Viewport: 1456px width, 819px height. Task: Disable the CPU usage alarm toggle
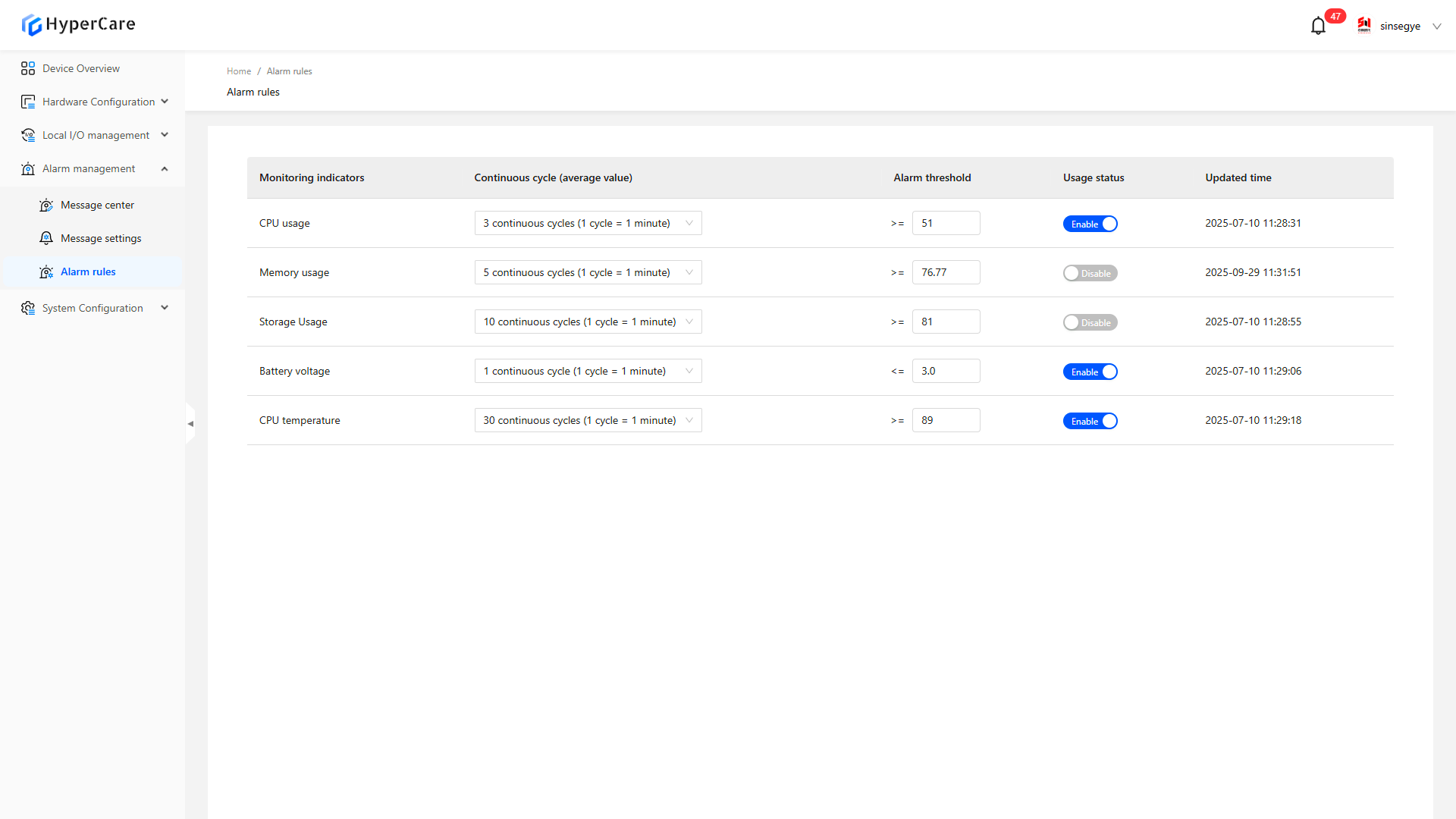click(1090, 224)
